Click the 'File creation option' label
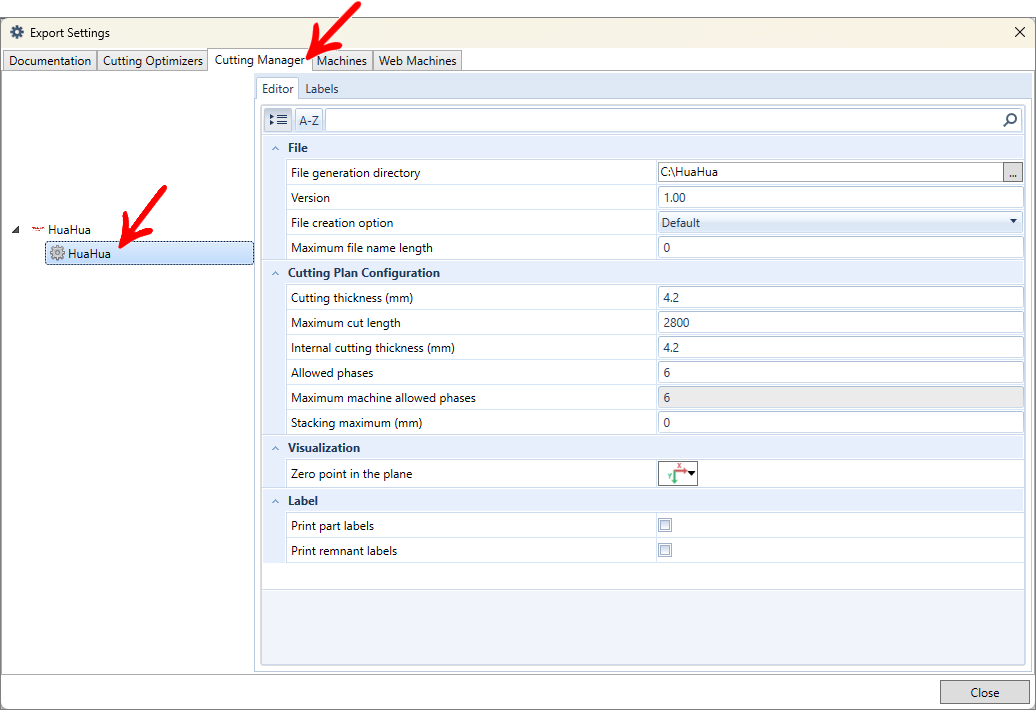 (342, 223)
